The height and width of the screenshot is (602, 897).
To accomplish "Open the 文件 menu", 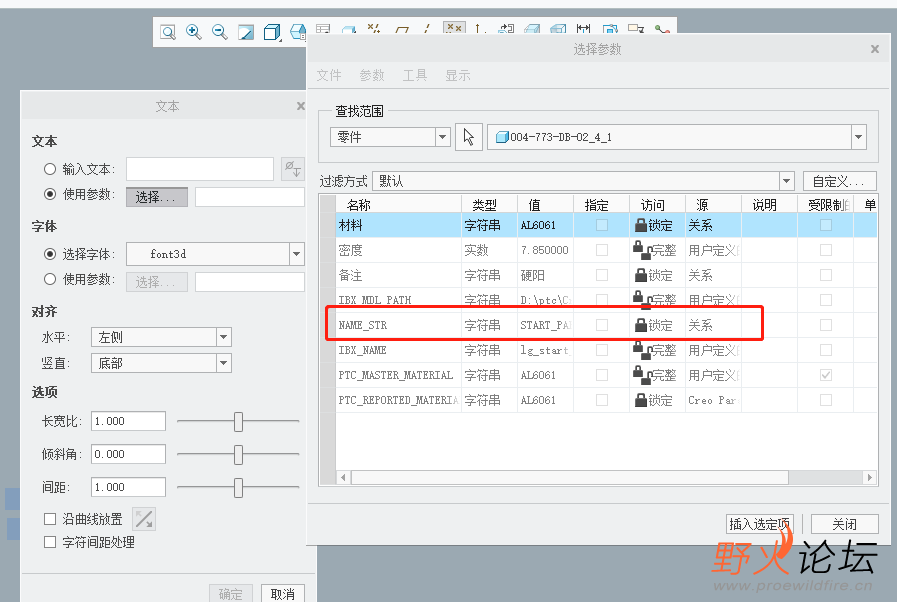I will pos(329,75).
